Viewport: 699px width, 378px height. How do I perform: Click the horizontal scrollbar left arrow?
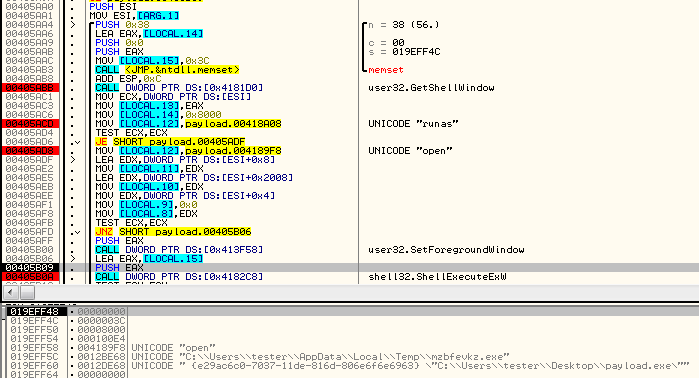(11, 293)
